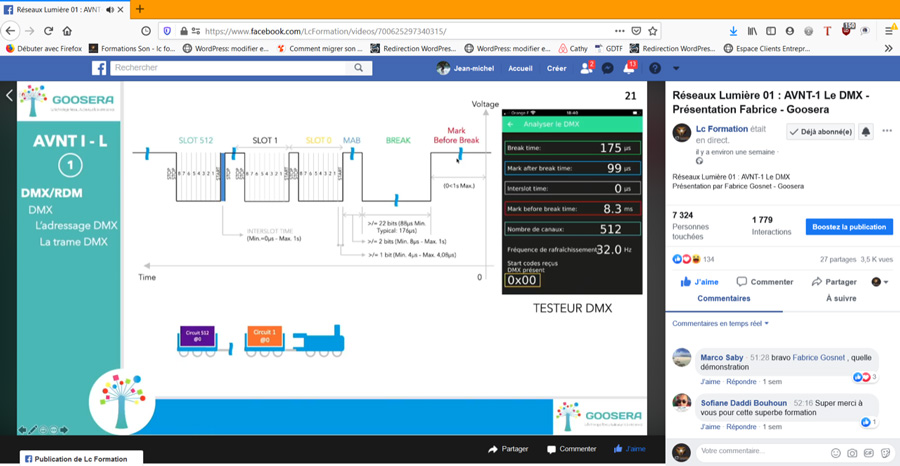Click the Fabrice Gosnet mention link
This screenshot has height=466, width=900.
[818, 358]
